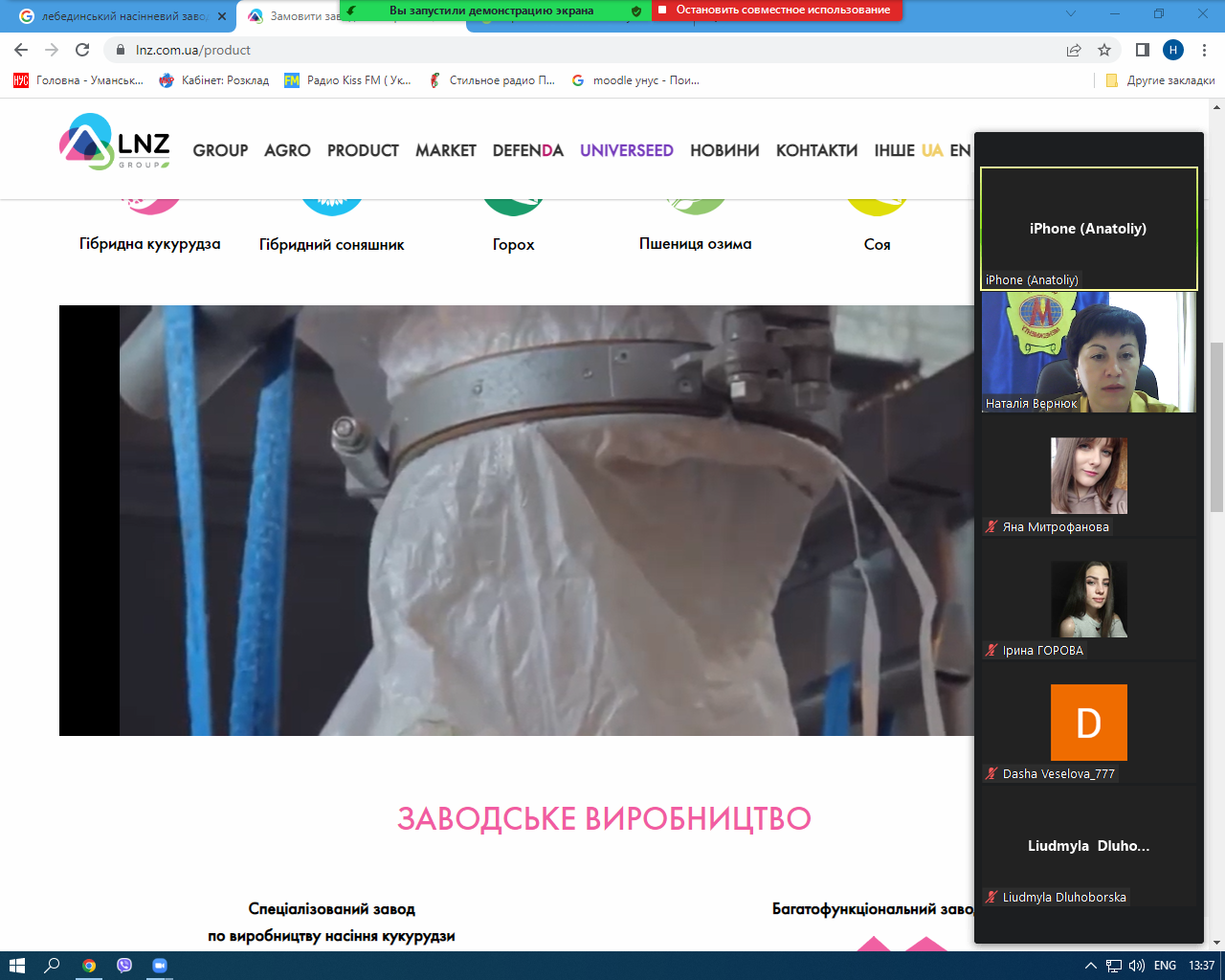Click the ЗАВОДСЬКЕ ВИРОБНИЦТВО heading

(x=604, y=819)
